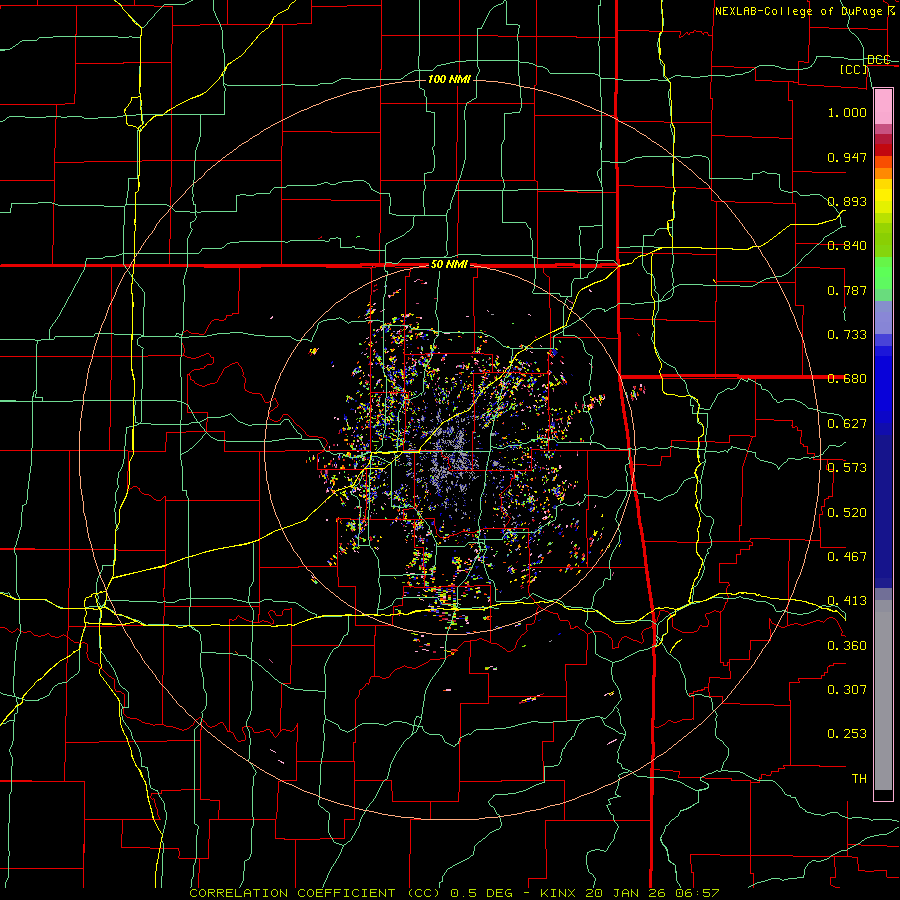Image resolution: width=900 pixels, height=900 pixels.
Task: Click the 0.5 DEG elevation text
Action: 482,893
